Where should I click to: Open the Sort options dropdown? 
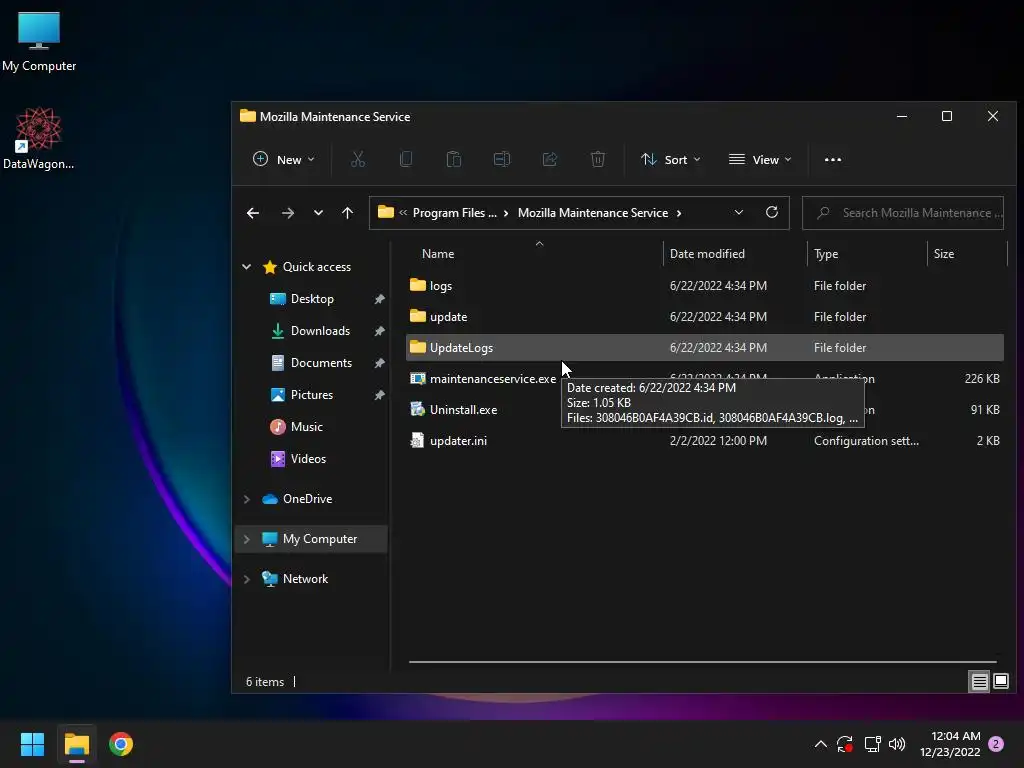point(671,159)
